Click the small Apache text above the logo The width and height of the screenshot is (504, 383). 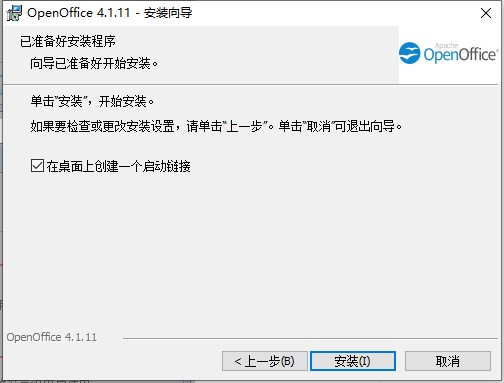click(x=446, y=45)
